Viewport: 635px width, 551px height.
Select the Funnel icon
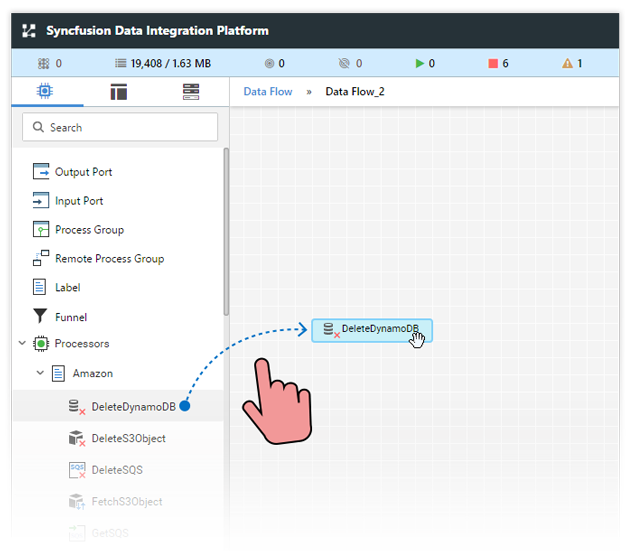[40, 316]
